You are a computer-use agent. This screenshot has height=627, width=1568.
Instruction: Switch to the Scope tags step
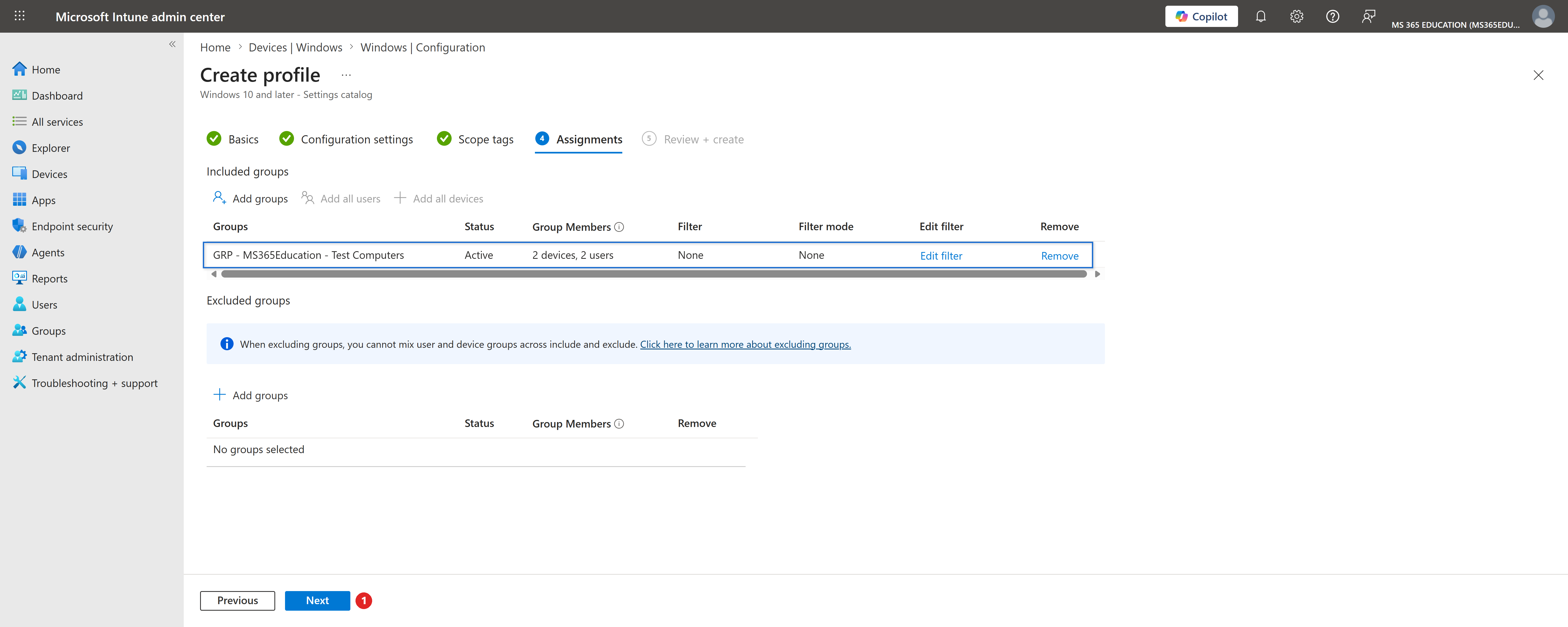[475, 139]
